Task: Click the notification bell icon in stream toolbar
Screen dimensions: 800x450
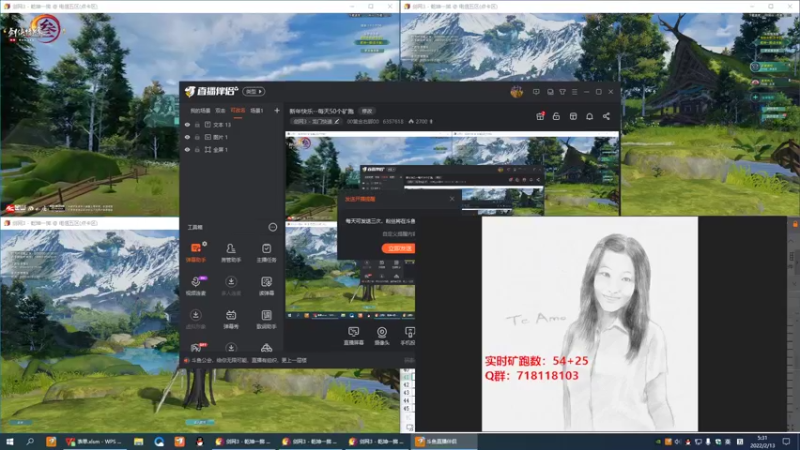Action: (x=589, y=116)
